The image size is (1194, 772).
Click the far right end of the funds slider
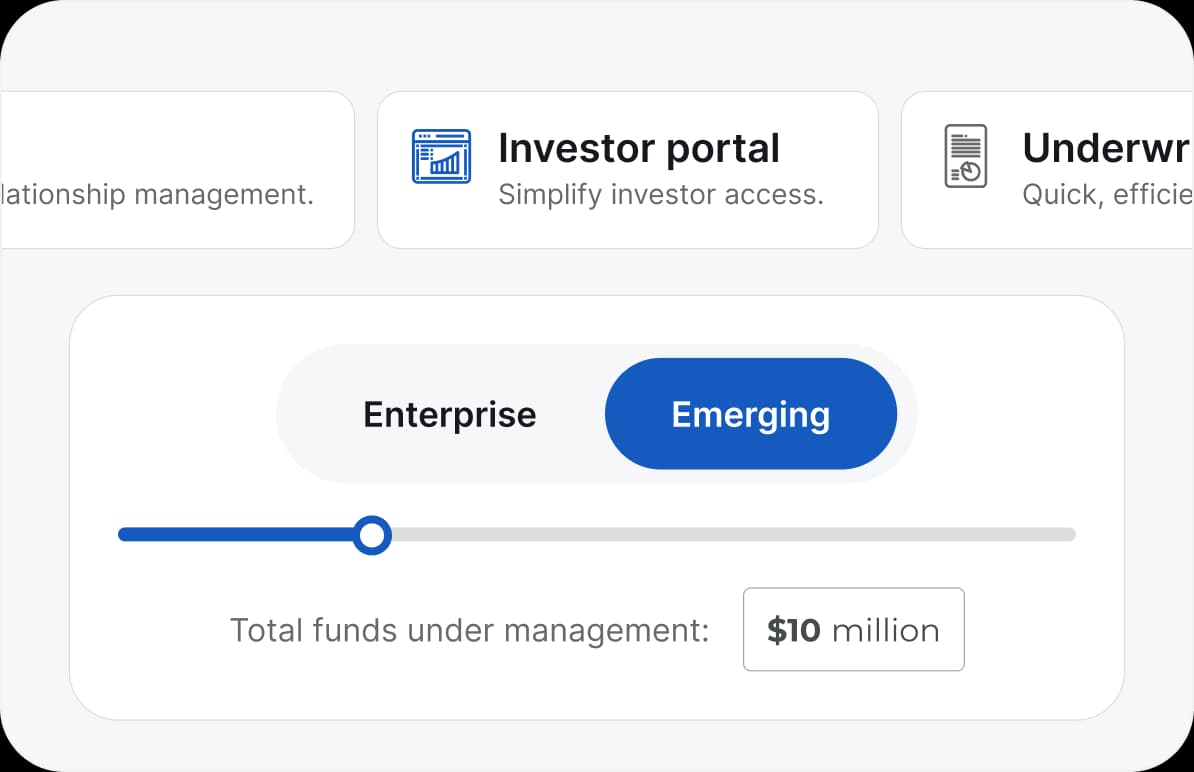pyautogui.click(x=1068, y=535)
